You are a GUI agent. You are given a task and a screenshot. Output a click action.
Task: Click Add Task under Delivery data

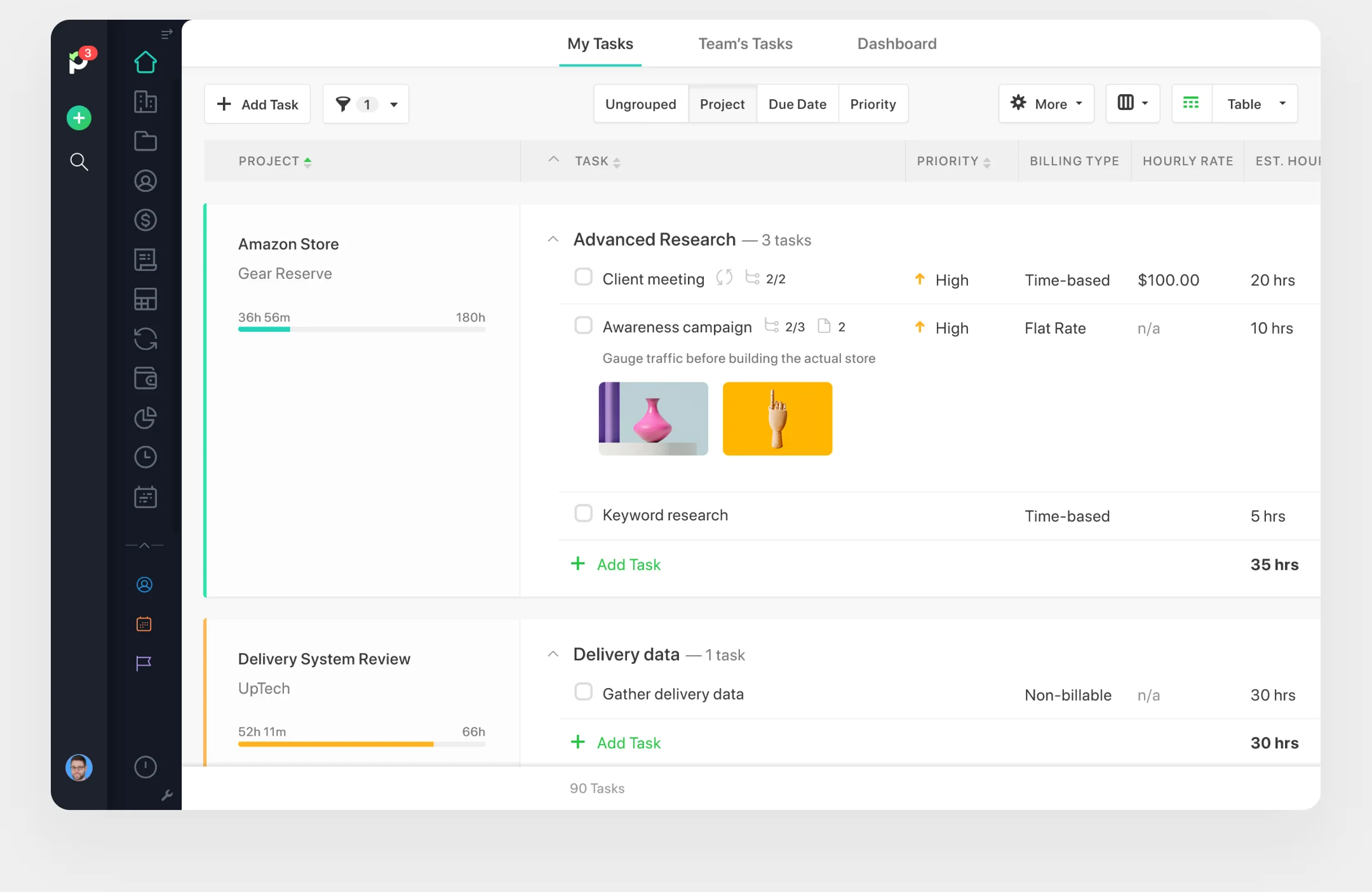click(616, 743)
